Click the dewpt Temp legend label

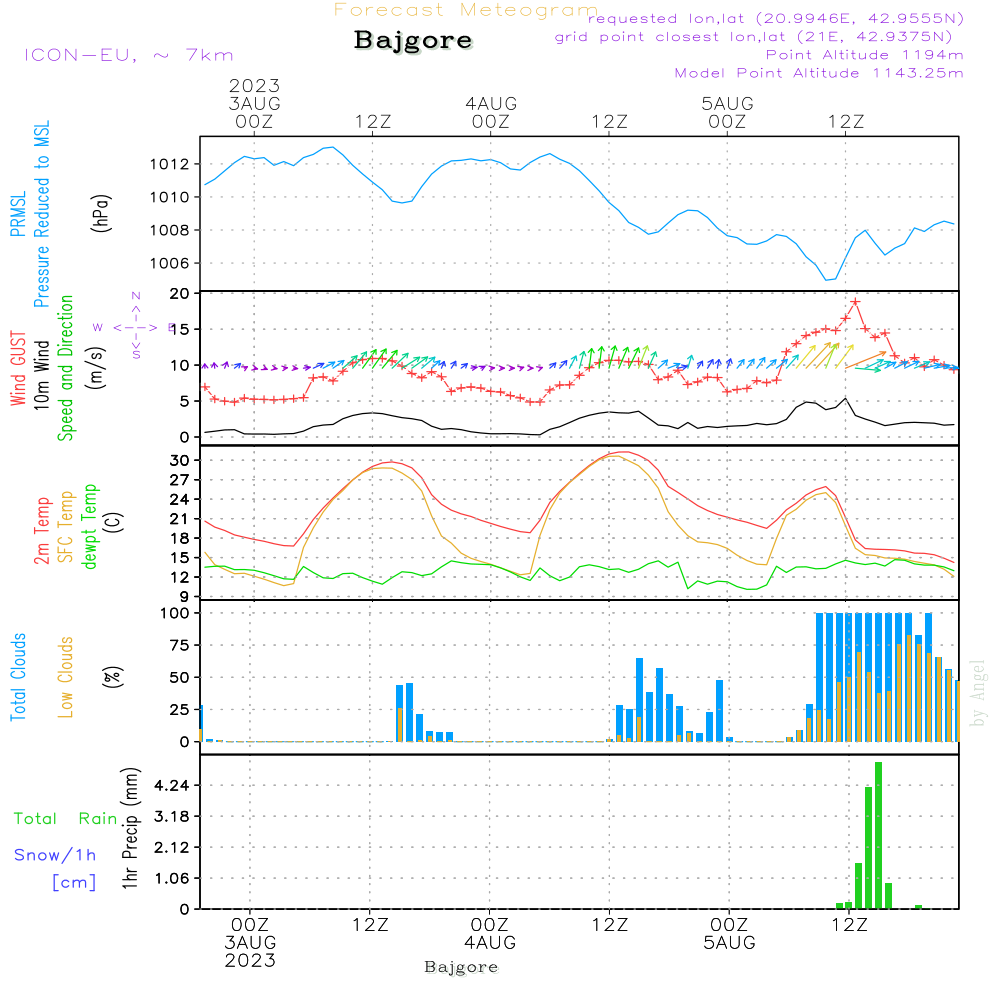(x=89, y=526)
